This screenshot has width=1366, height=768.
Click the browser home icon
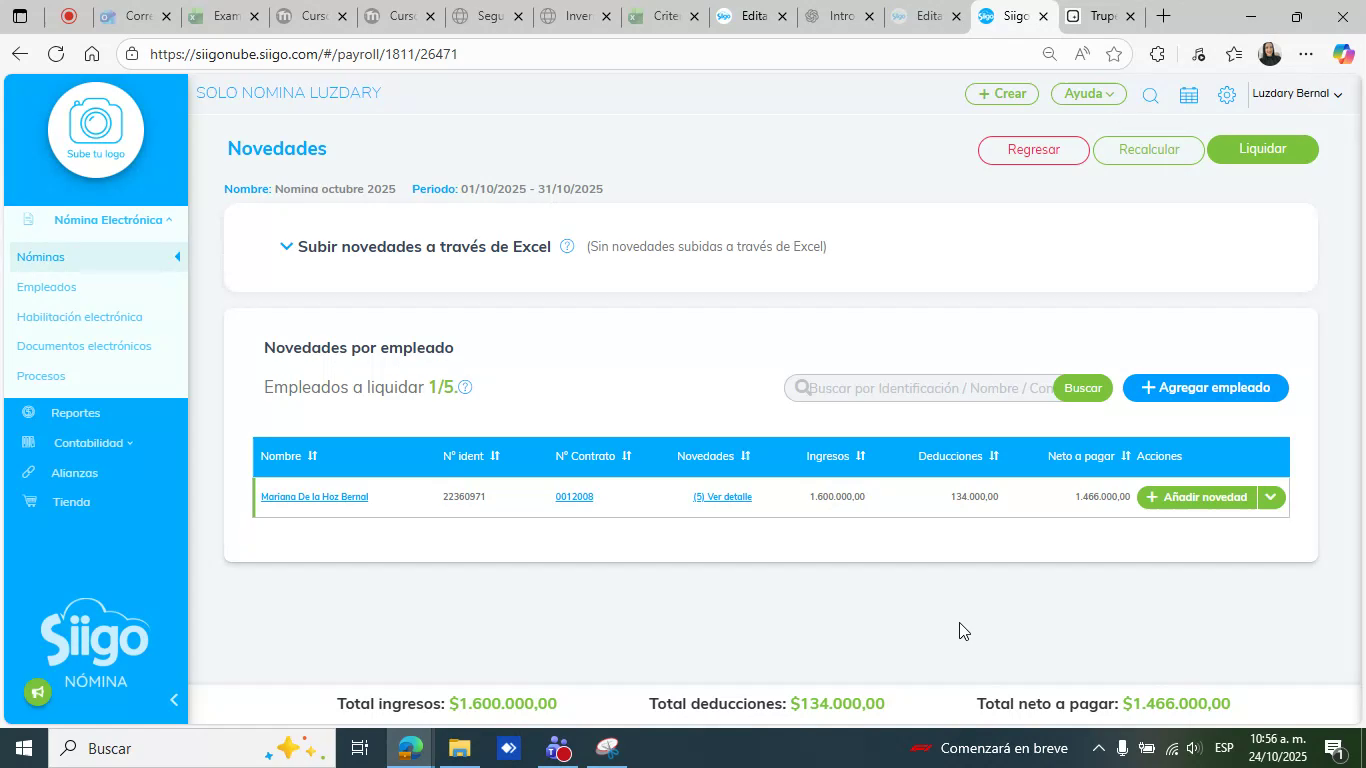pyautogui.click(x=92, y=54)
